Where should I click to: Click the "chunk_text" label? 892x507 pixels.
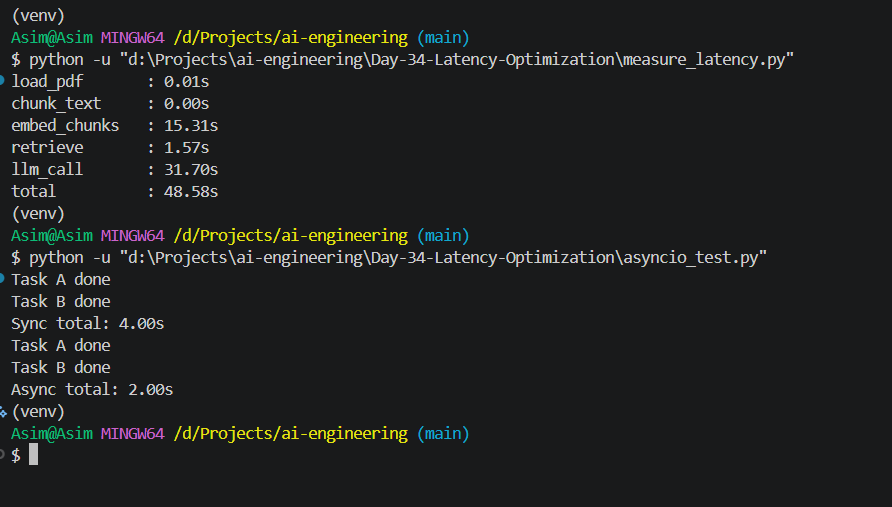coord(56,104)
